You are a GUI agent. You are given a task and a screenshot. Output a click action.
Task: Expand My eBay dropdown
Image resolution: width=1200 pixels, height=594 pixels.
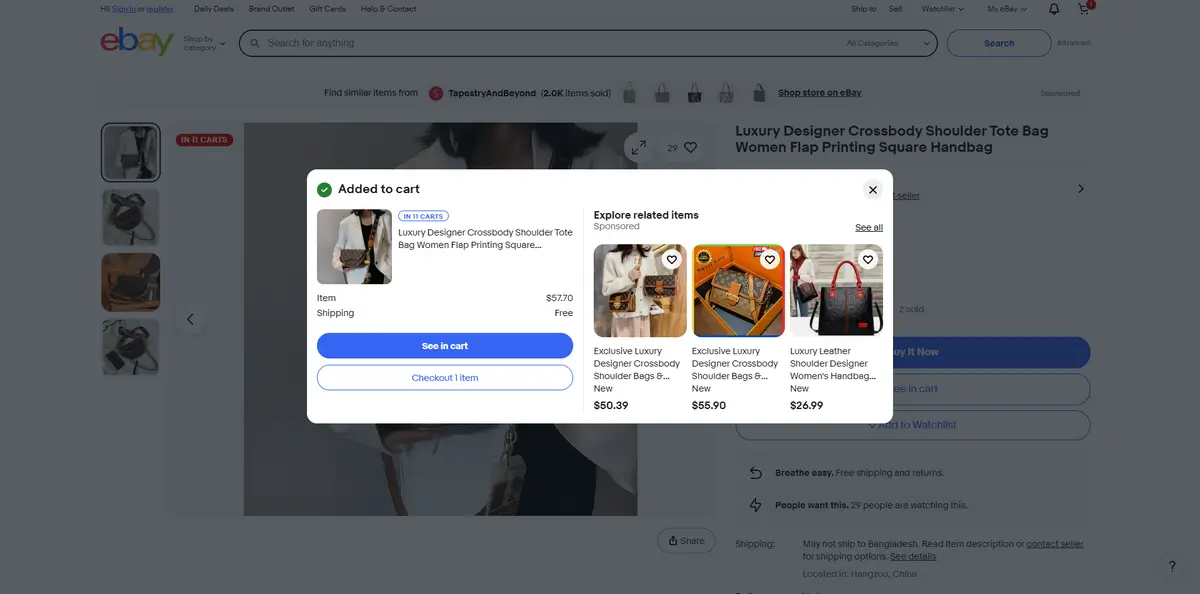tap(1005, 9)
